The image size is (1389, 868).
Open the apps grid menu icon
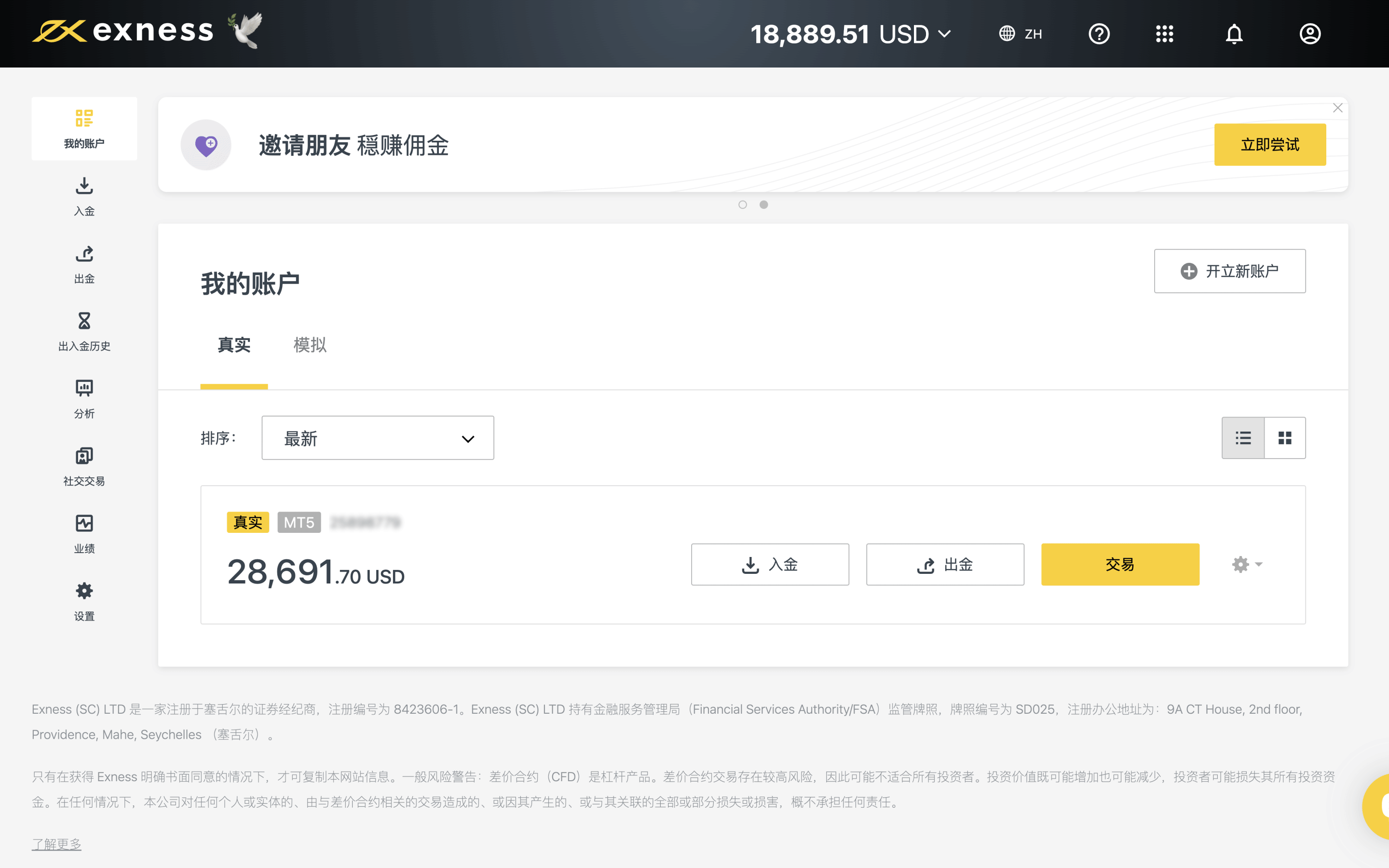coord(1164,34)
